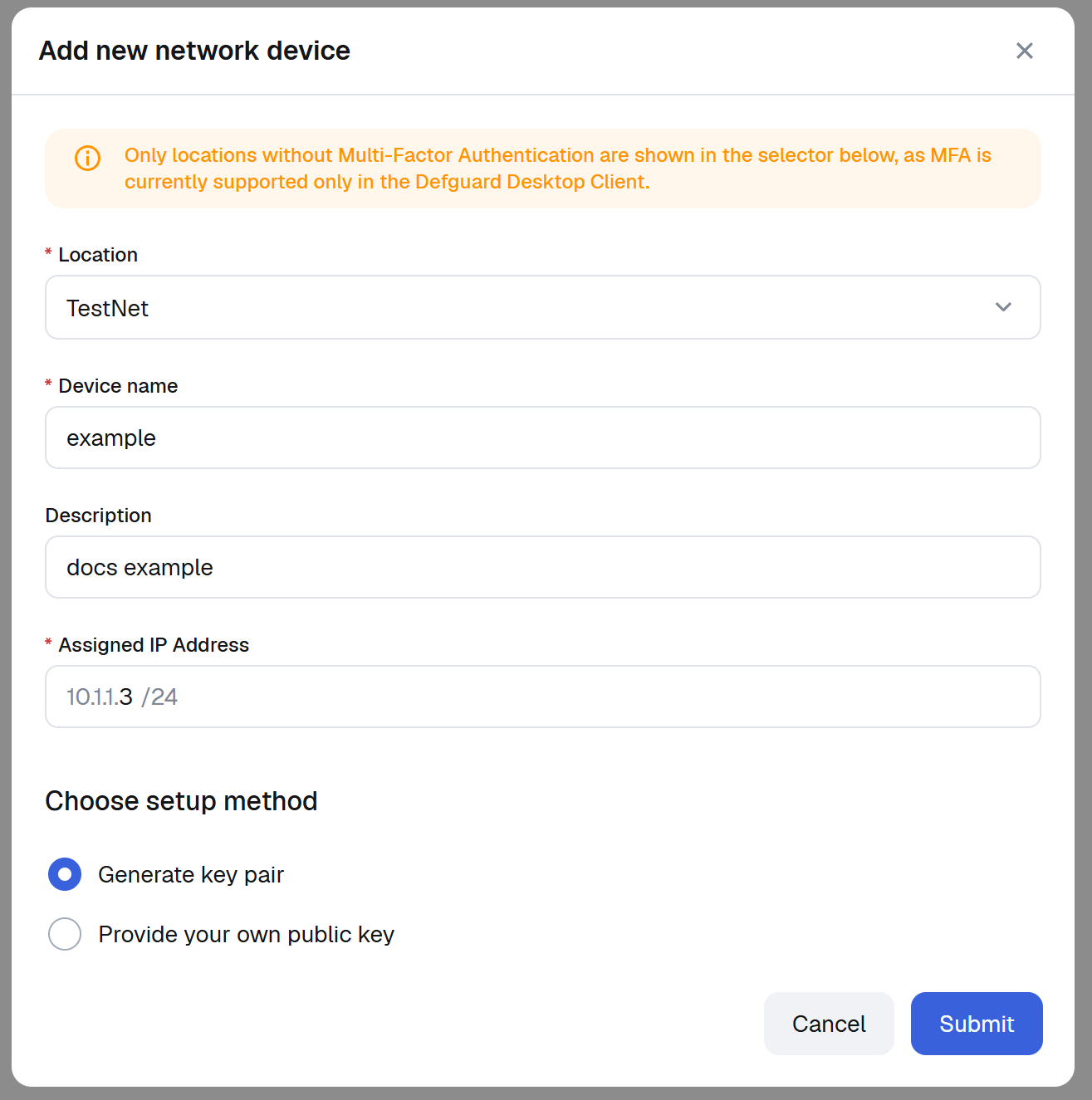
Task: Click the Location field label
Action: [x=98, y=255]
